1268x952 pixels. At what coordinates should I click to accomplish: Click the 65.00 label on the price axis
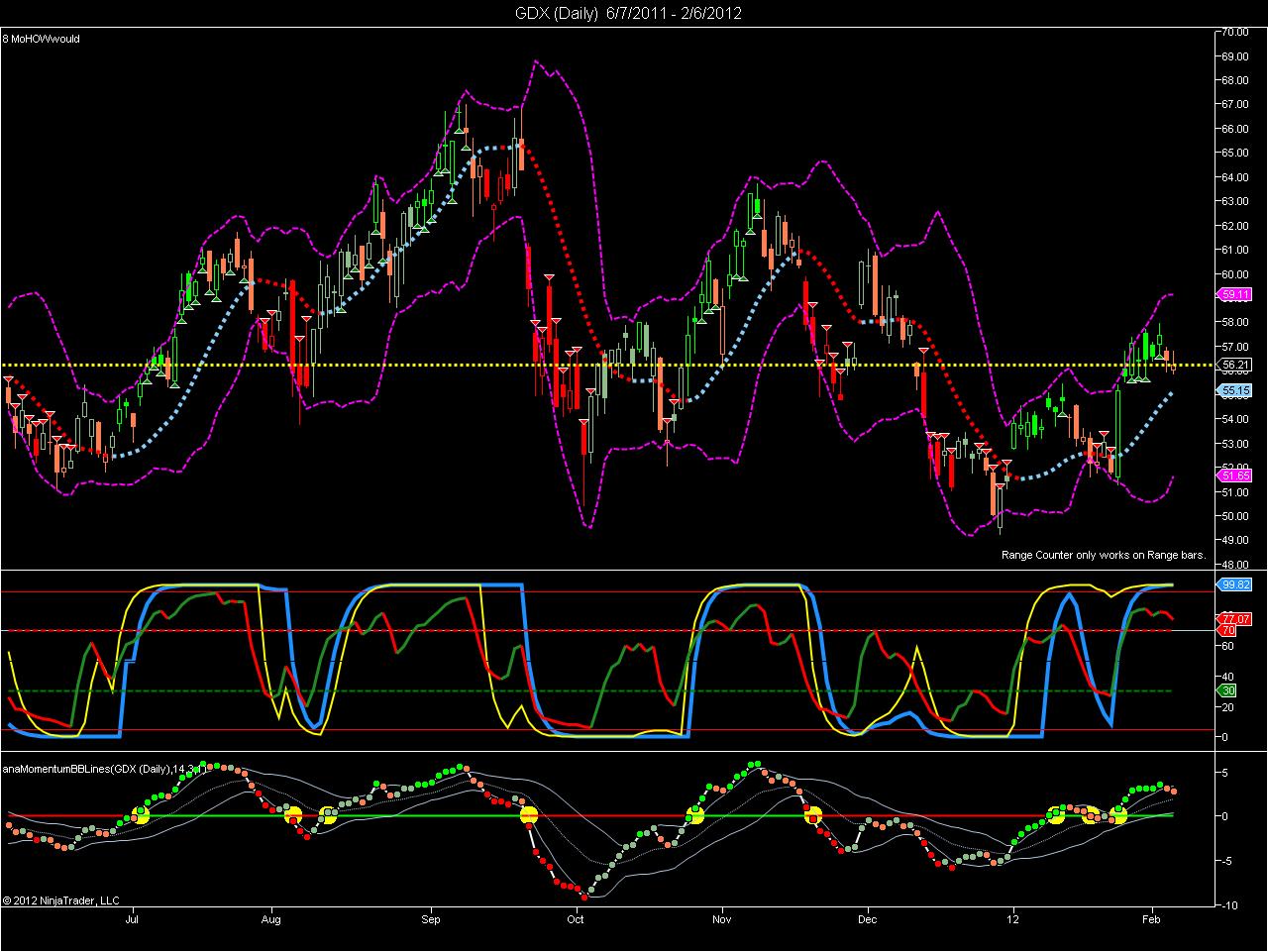pyautogui.click(x=1234, y=153)
